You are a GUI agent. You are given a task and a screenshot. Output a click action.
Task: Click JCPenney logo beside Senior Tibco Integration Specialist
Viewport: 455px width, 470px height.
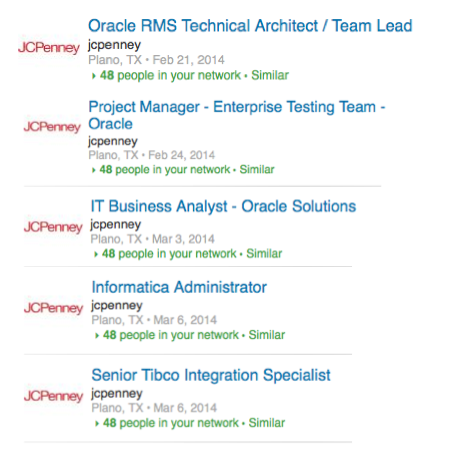click(53, 396)
